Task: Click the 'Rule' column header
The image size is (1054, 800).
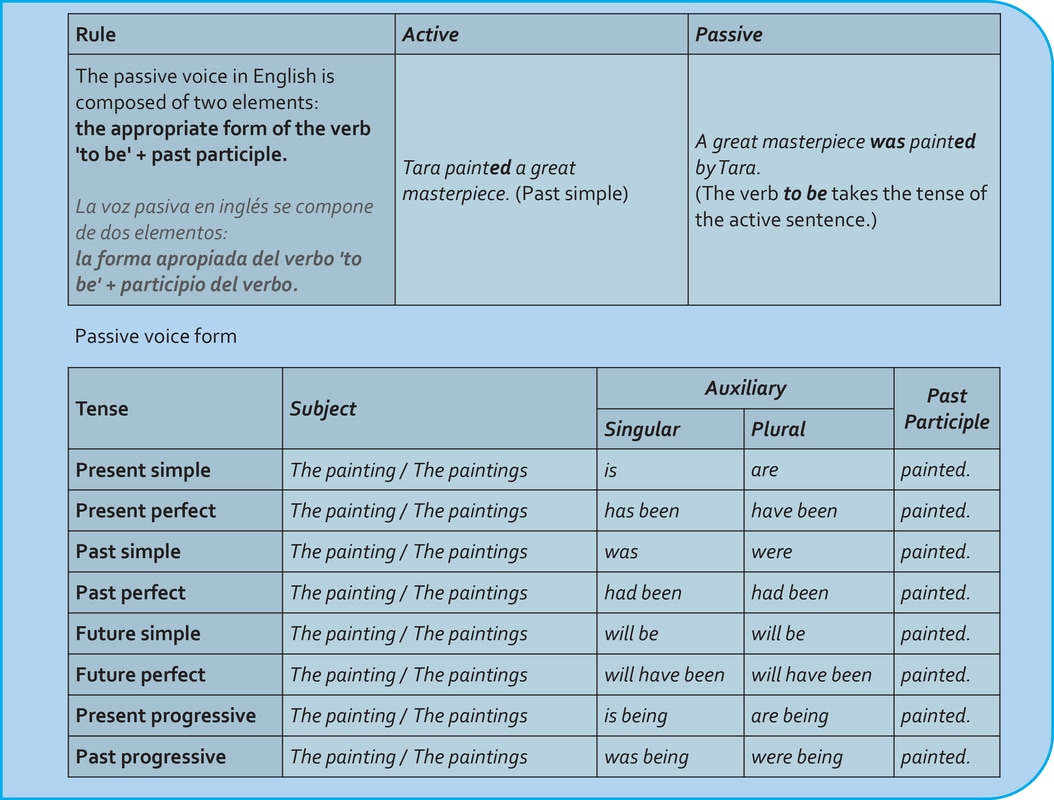Action: (x=96, y=35)
